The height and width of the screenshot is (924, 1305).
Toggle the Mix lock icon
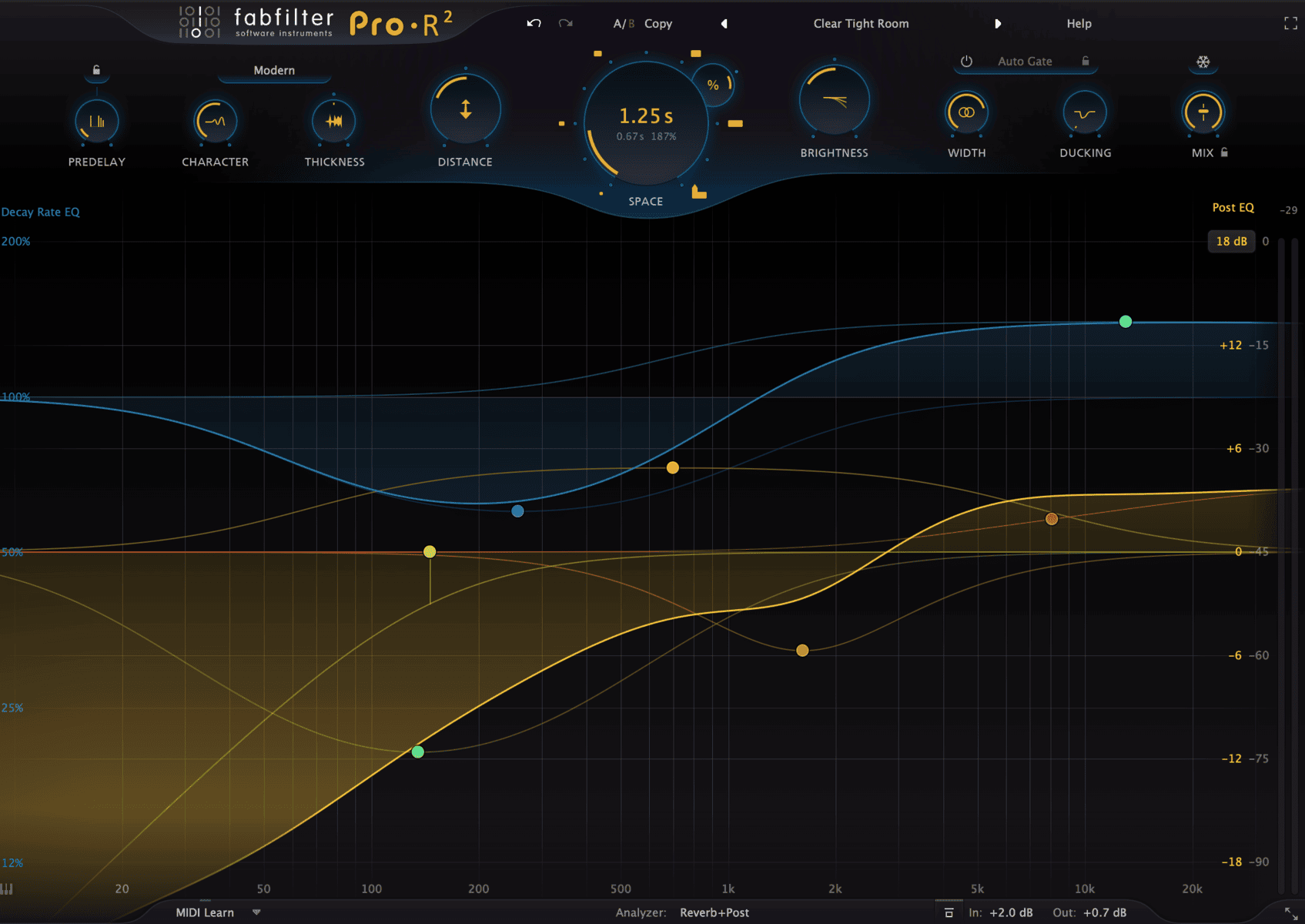1224,152
